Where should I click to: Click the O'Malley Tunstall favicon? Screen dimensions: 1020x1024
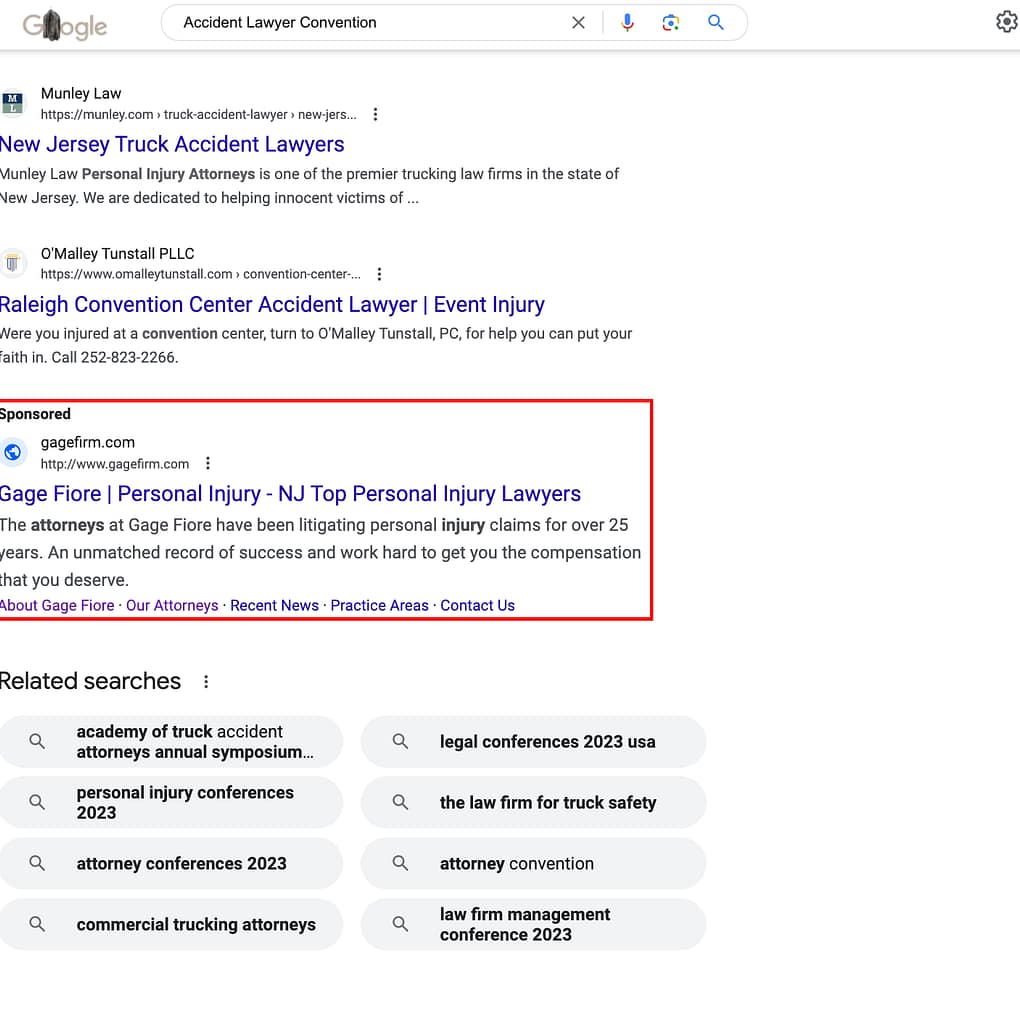pos(12,263)
